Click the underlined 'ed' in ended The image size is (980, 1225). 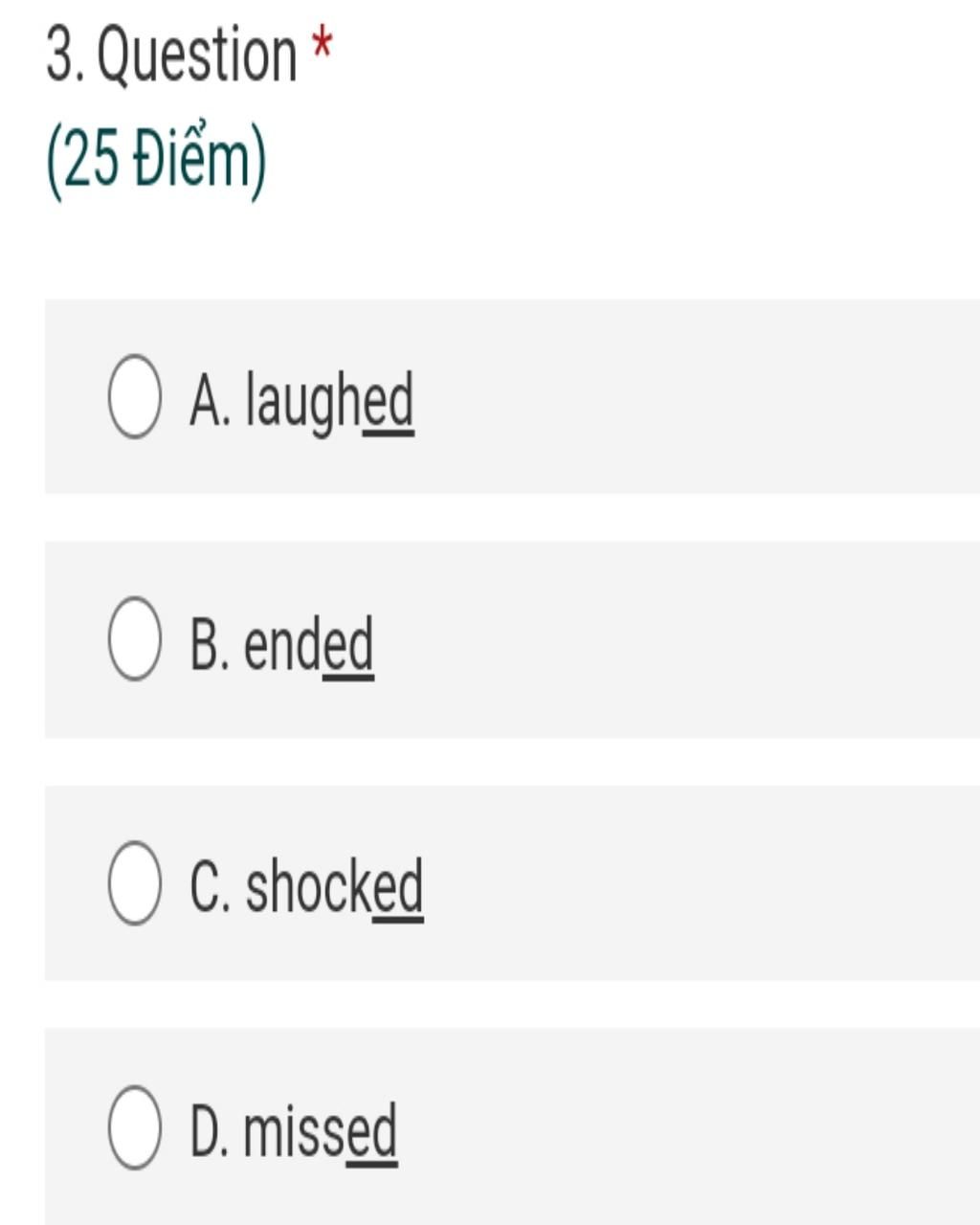point(348,646)
